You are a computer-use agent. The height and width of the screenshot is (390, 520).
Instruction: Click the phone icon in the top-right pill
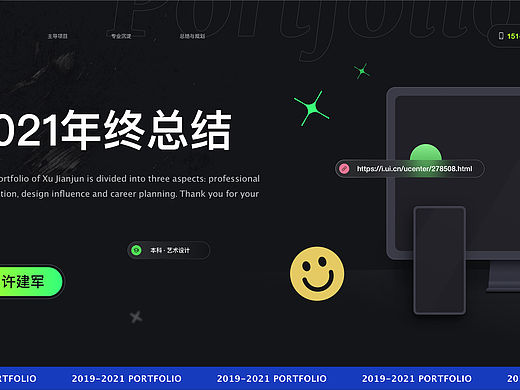click(501, 36)
